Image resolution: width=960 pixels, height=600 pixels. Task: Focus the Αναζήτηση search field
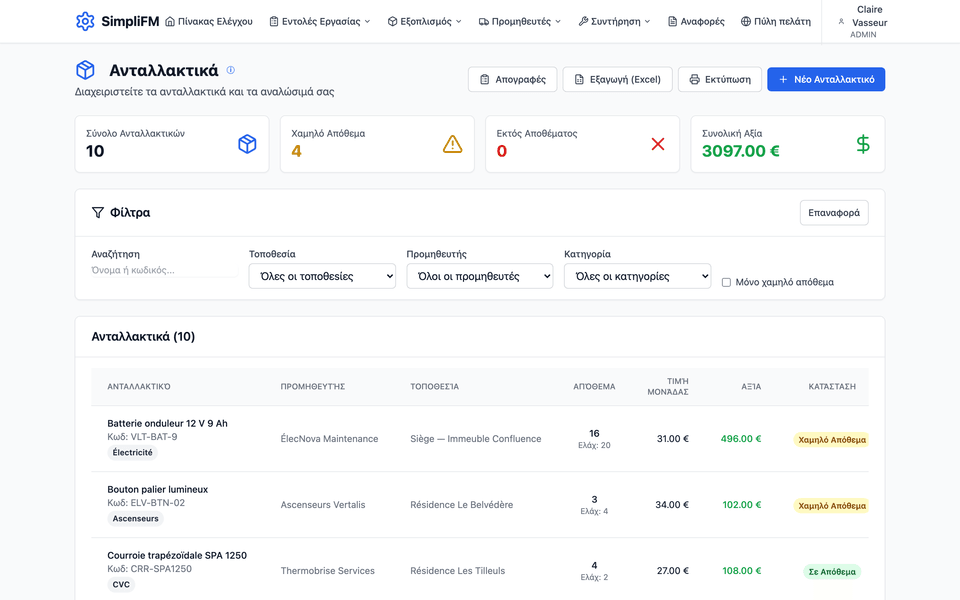pyautogui.click(x=164, y=270)
